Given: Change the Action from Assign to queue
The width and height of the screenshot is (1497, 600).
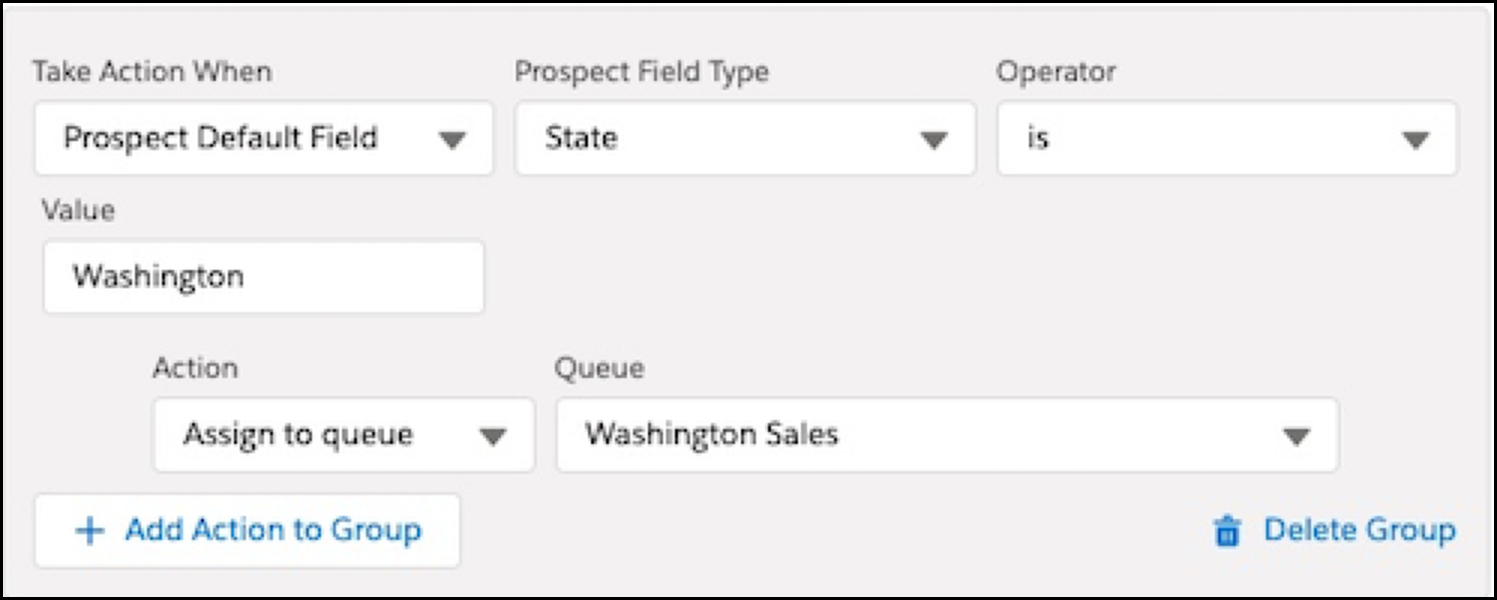Looking at the screenshot, I should [x=343, y=435].
